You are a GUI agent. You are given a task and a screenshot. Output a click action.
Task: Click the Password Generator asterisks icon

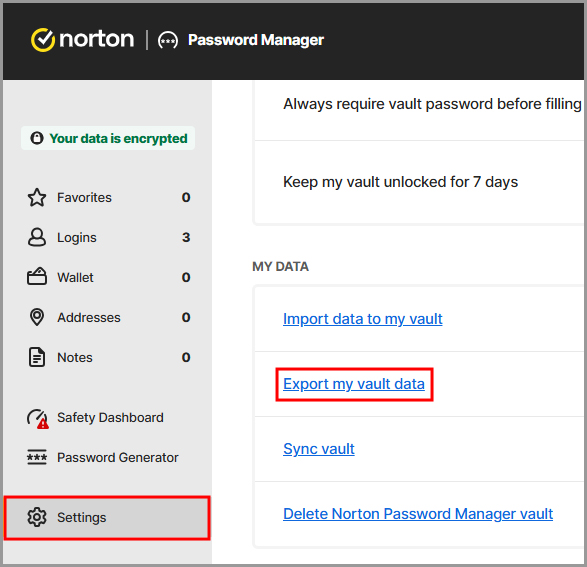pos(37,457)
